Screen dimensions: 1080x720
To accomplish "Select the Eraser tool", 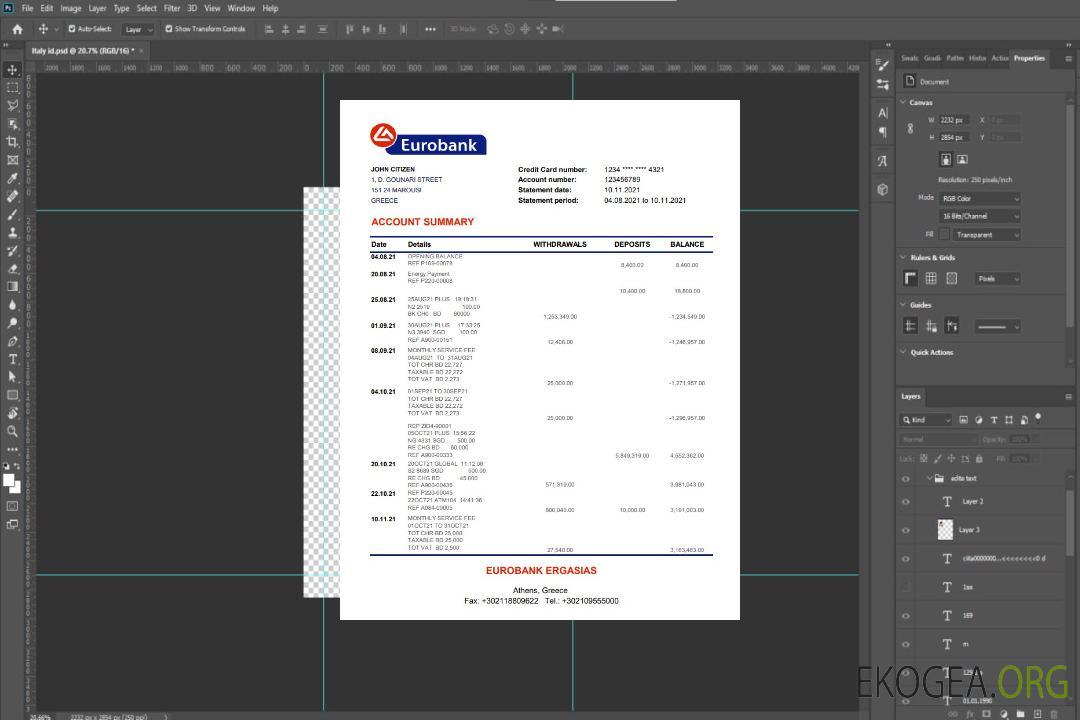I will pos(12,269).
